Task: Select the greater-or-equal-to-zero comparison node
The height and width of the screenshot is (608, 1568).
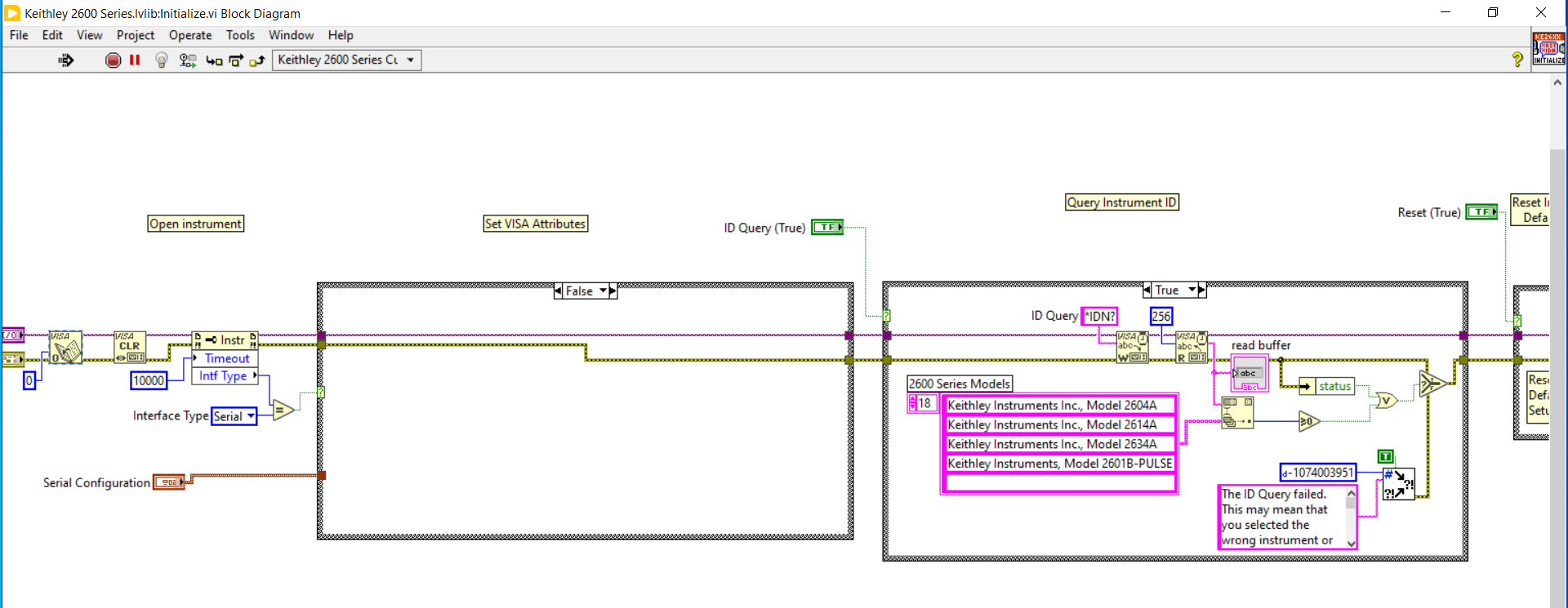Action: [1309, 421]
